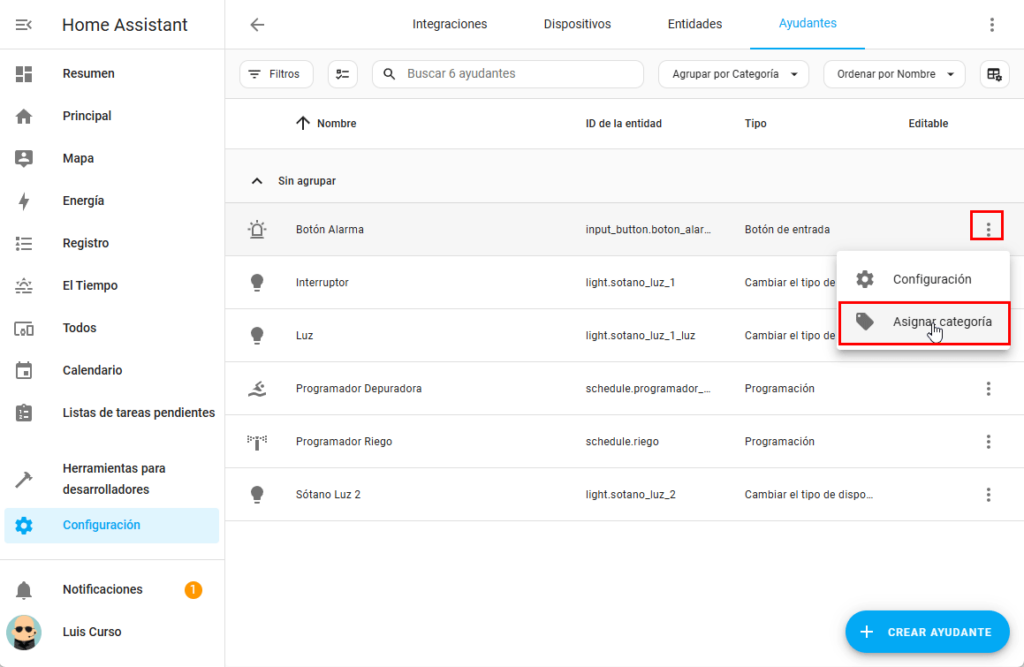Open the Filtros button
Screen dimensions: 1024x667
click(x=275, y=74)
